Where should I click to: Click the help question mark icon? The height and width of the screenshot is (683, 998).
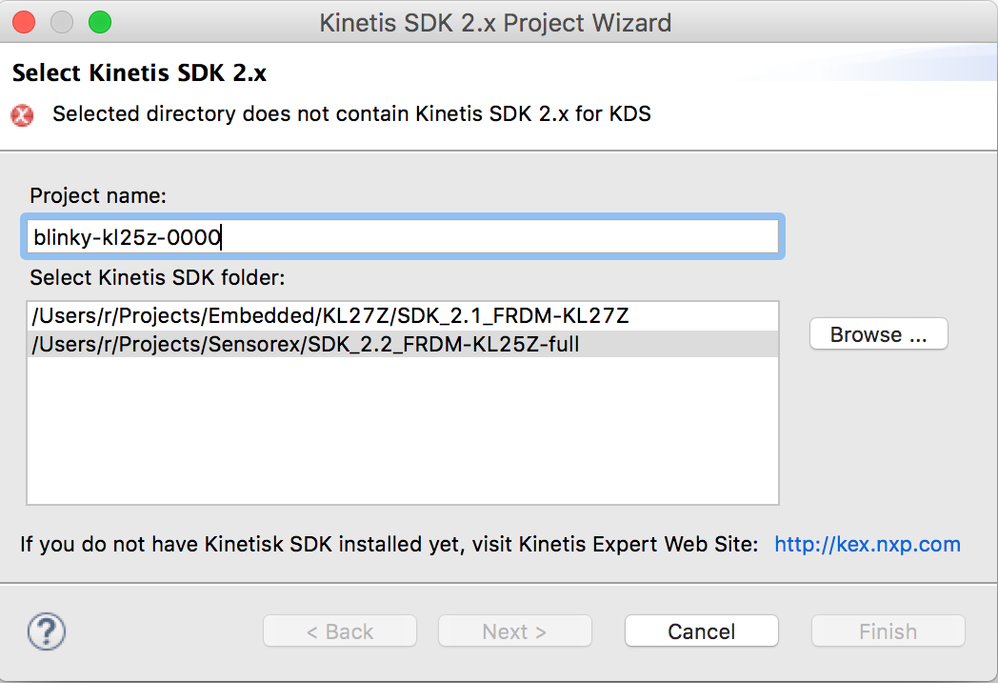click(46, 631)
